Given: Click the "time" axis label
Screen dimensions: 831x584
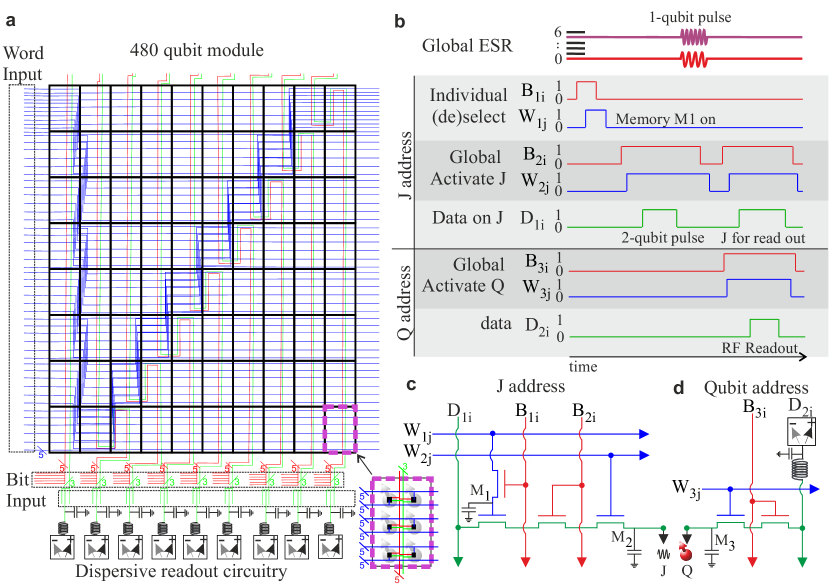Looking at the screenshot, I should [x=583, y=367].
